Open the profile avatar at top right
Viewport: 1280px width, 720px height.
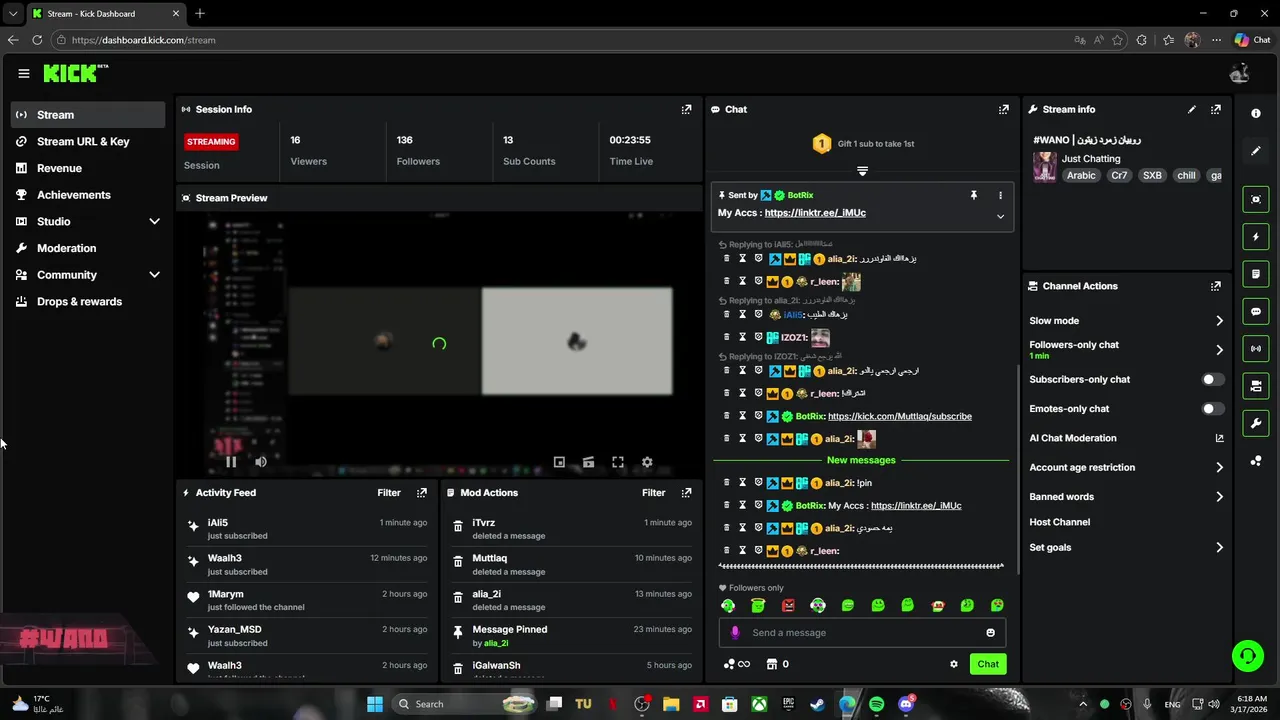pyautogui.click(x=1239, y=73)
